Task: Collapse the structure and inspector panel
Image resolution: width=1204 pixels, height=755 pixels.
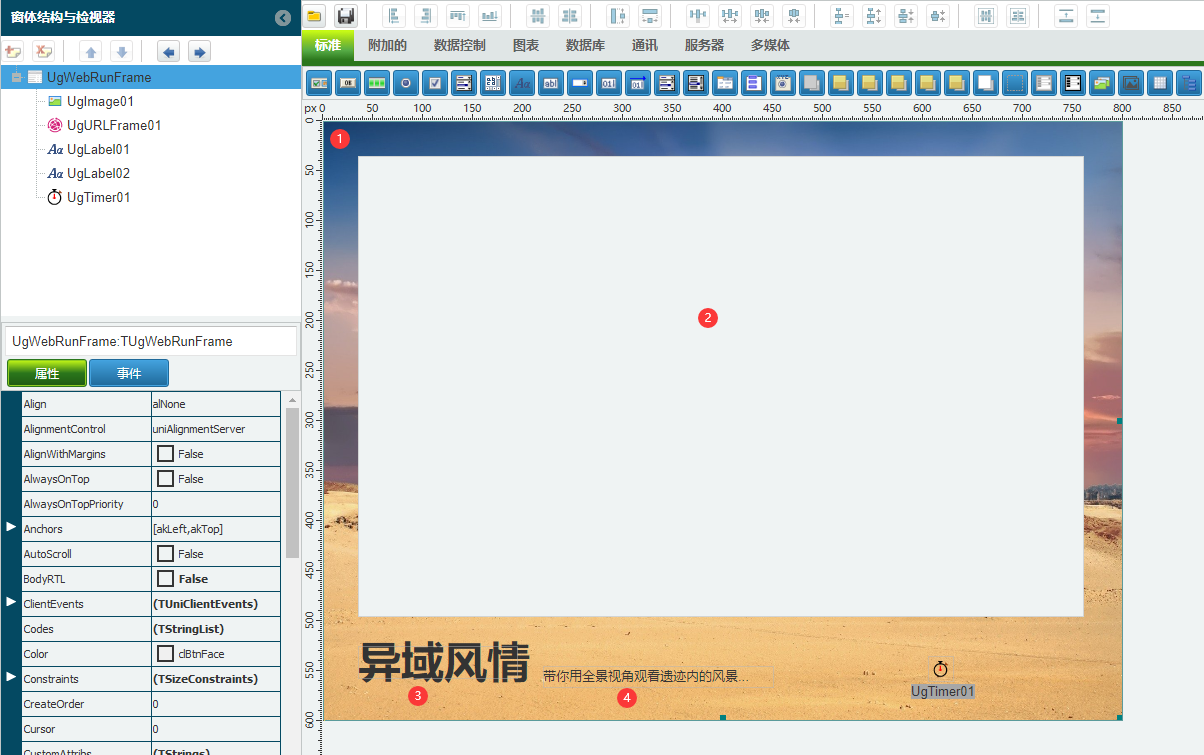Action: [x=283, y=17]
